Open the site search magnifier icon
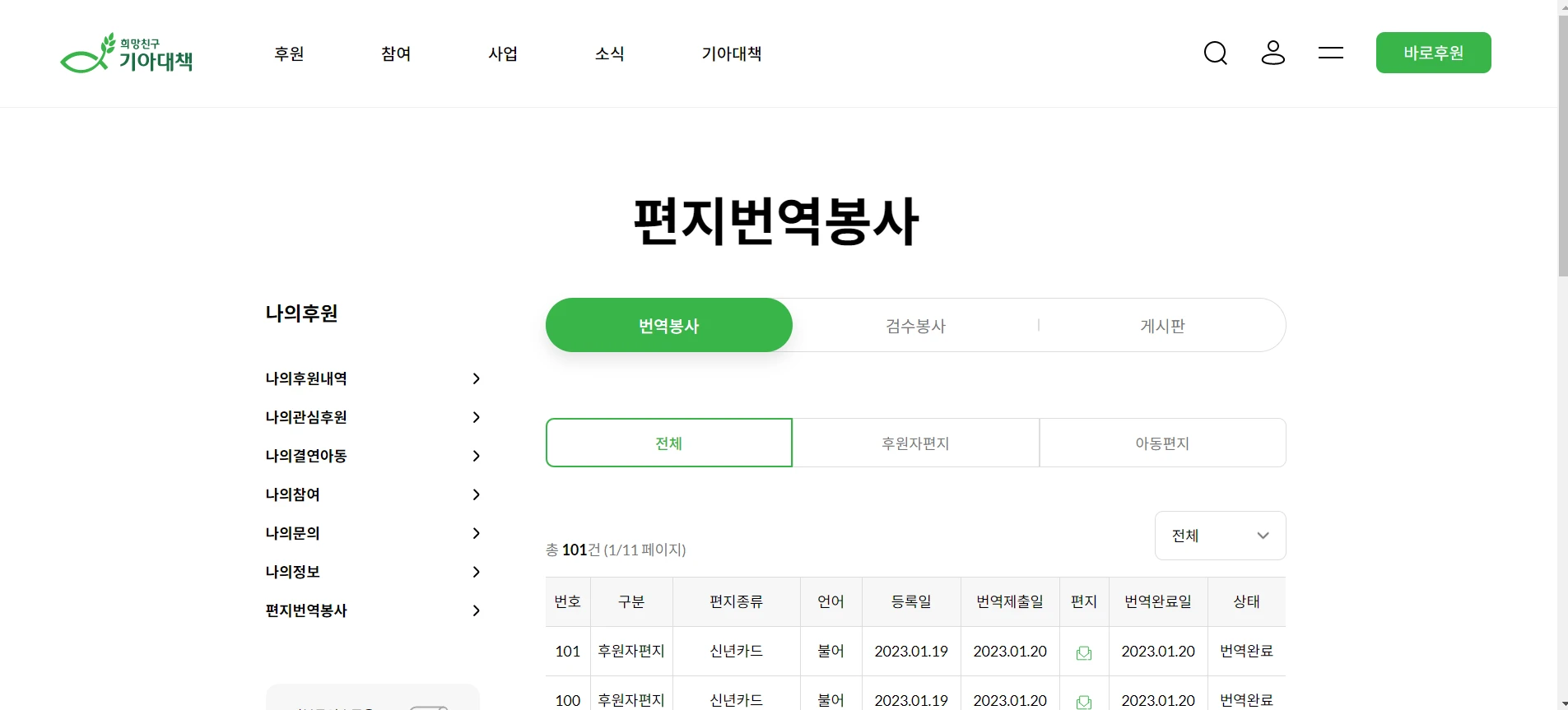This screenshot has height=710, width=1568. [x=1216, y=53]
